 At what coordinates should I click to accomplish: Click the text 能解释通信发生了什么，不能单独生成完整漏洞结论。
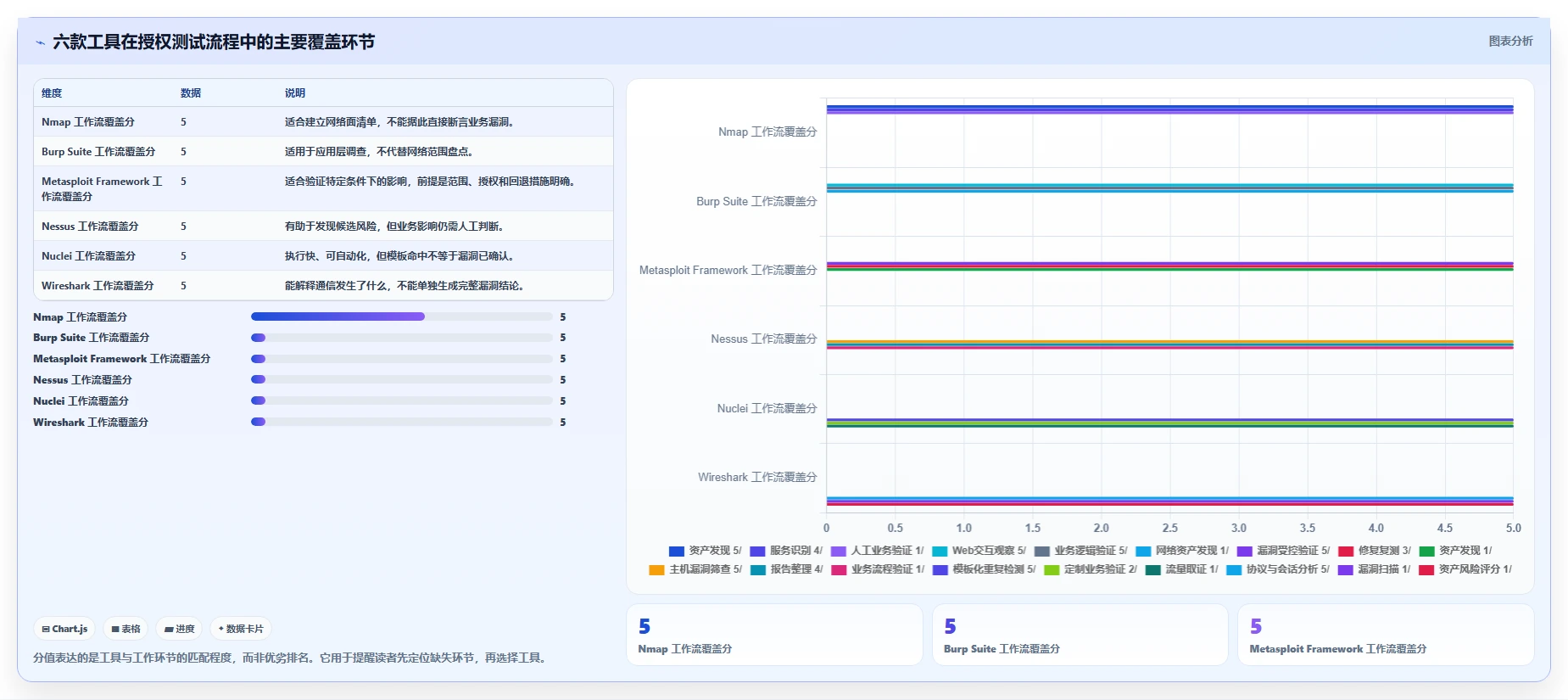click(x=406, y=286)
